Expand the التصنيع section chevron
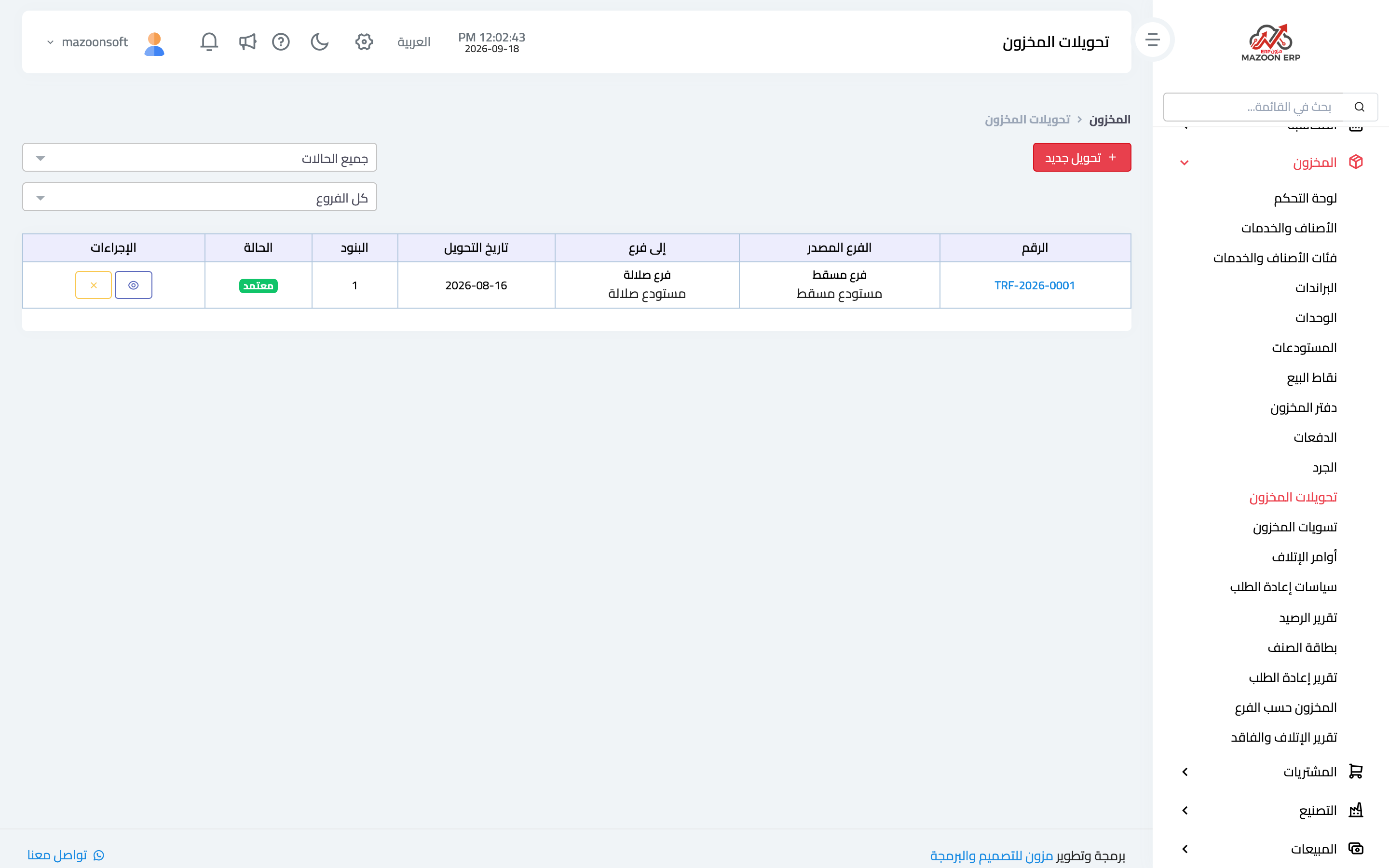 point(1185,810)
